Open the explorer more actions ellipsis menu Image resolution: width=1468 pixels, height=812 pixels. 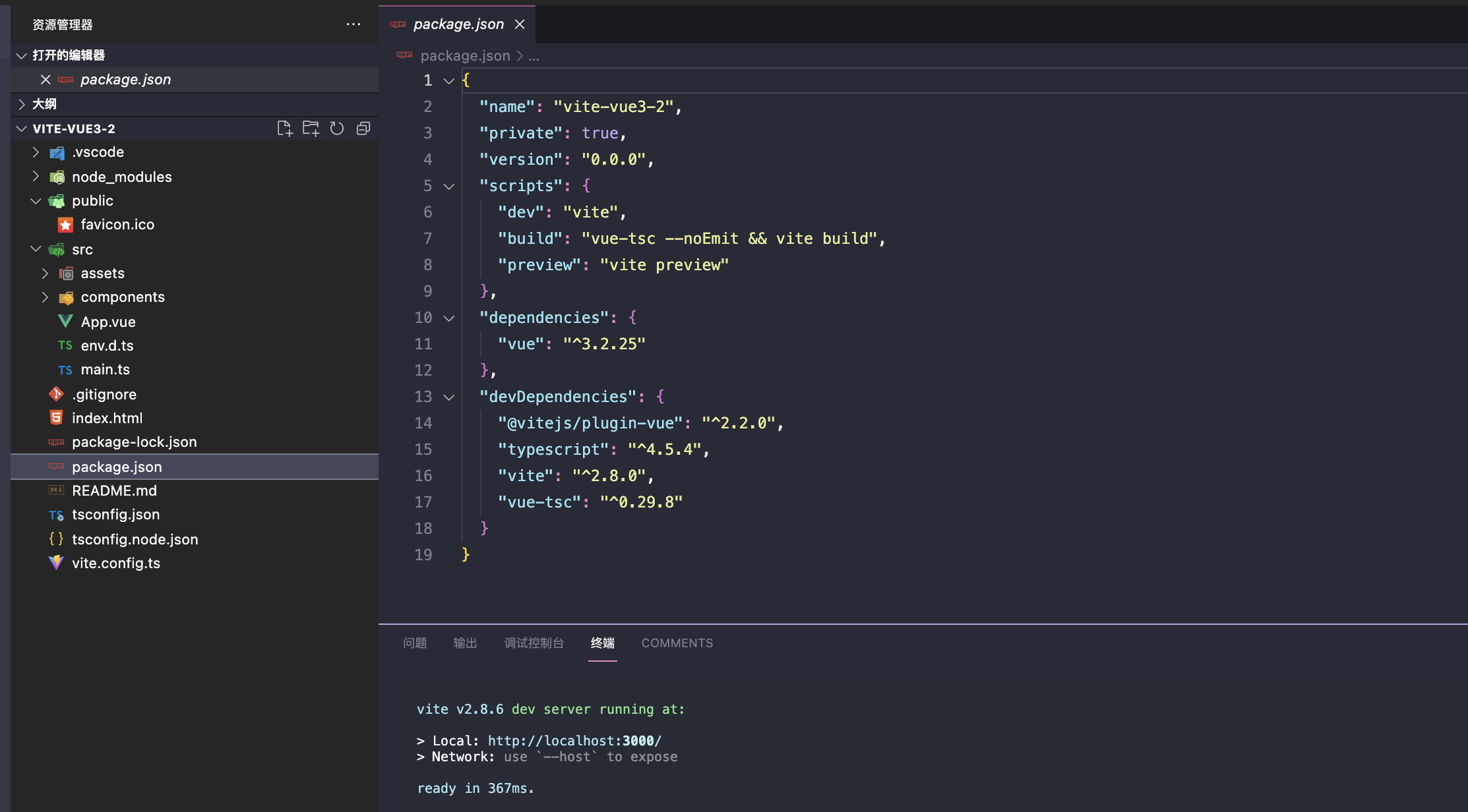tap(353, 24)
